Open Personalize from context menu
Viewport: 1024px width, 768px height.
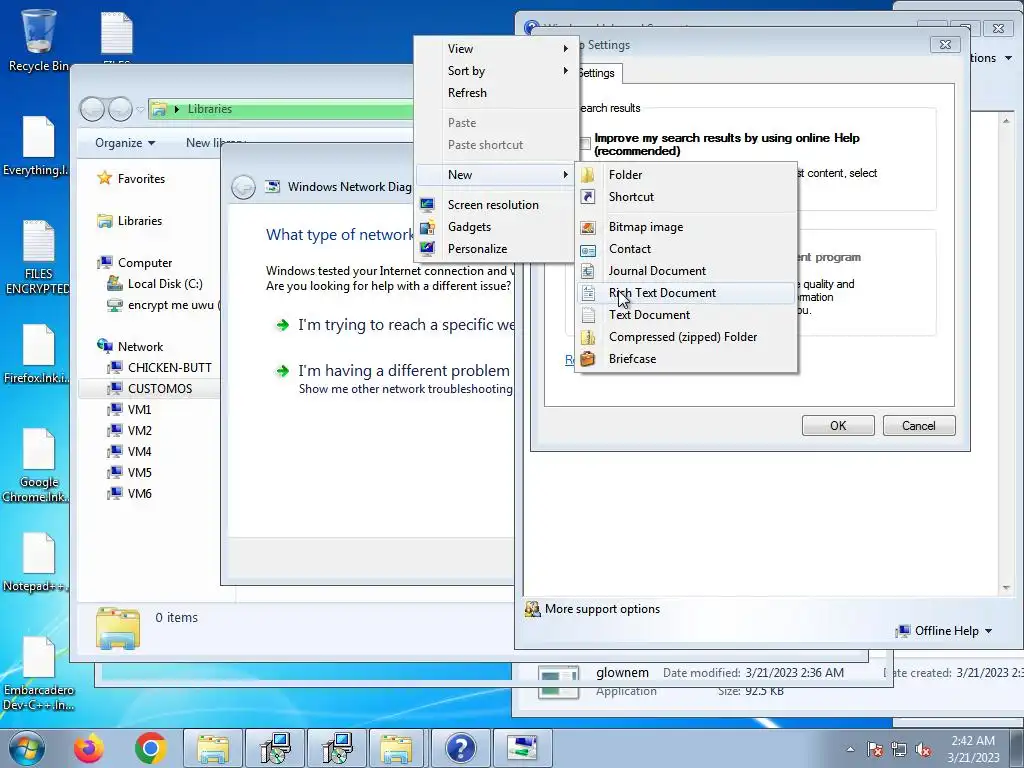click(x=496, y=249)
